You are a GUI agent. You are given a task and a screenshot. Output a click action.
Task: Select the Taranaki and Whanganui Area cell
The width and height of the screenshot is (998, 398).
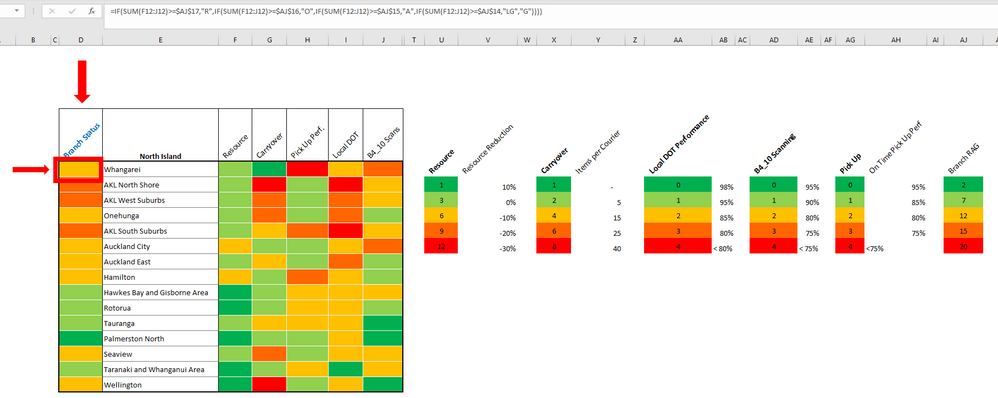pyautogui.click(x=160, y=369)
